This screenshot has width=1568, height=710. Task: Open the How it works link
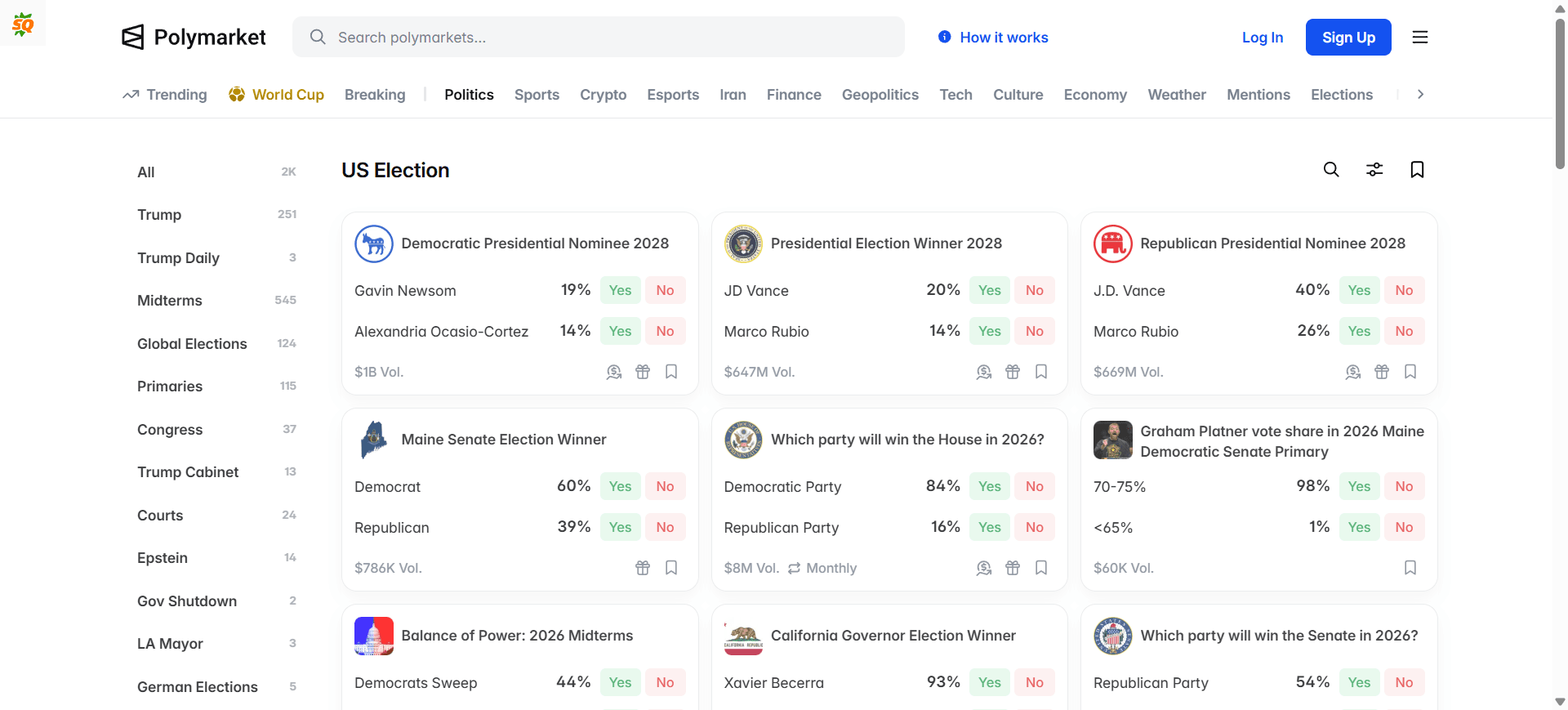[1004, 38]
